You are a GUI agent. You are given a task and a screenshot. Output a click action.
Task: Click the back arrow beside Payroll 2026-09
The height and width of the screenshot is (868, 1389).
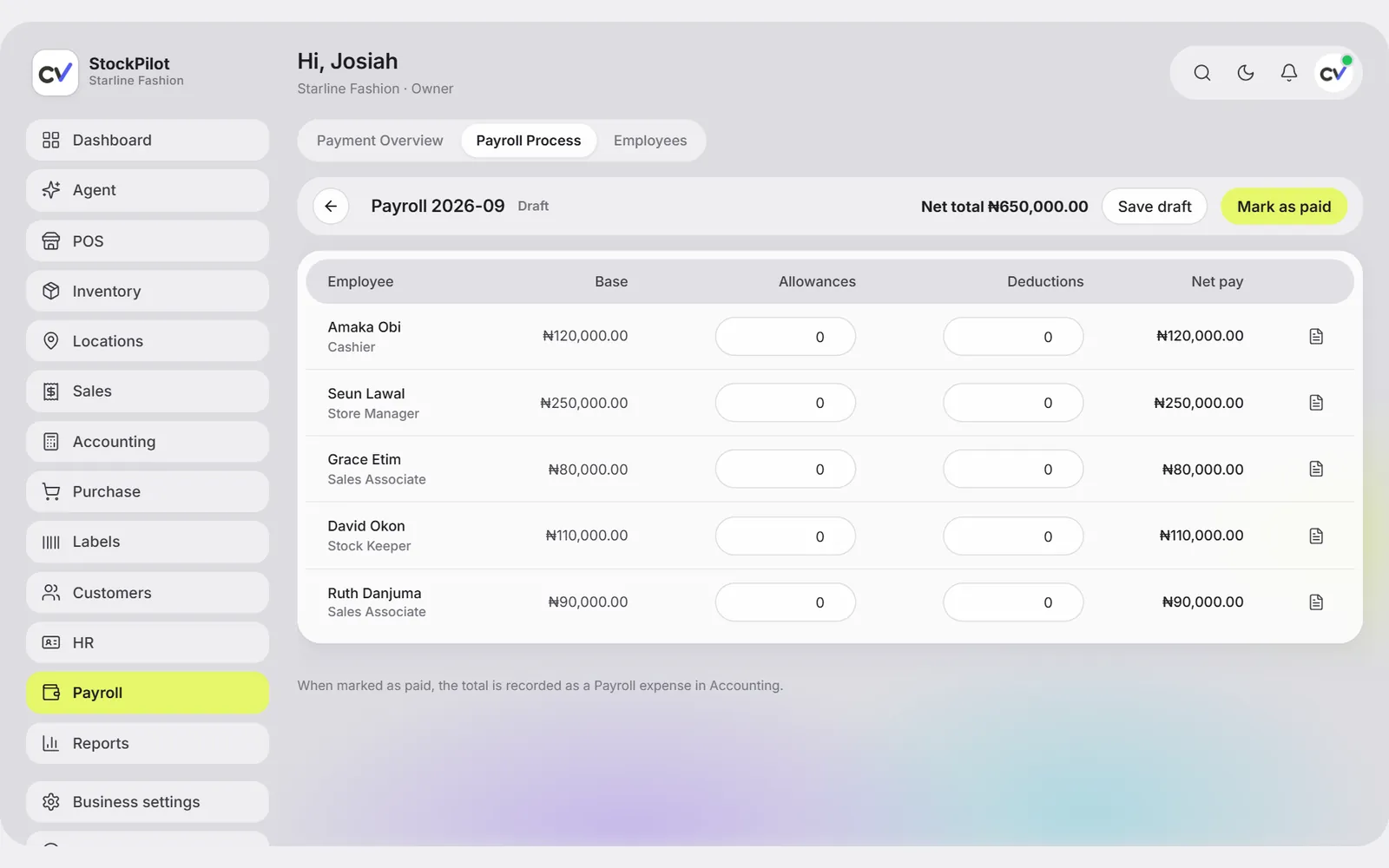331,207
